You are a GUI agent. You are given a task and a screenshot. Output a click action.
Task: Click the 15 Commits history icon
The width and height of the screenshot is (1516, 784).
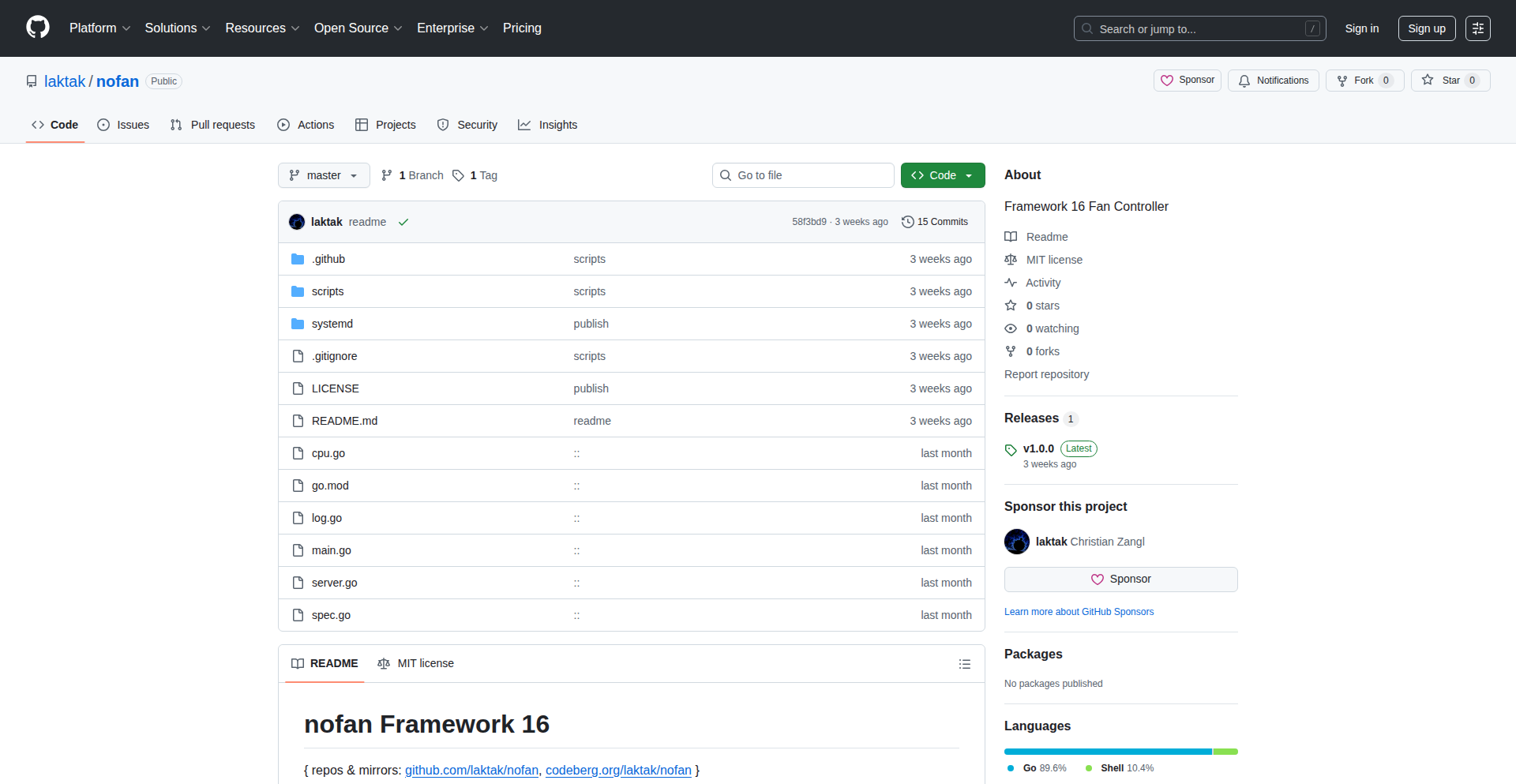[x=908, y=222]
